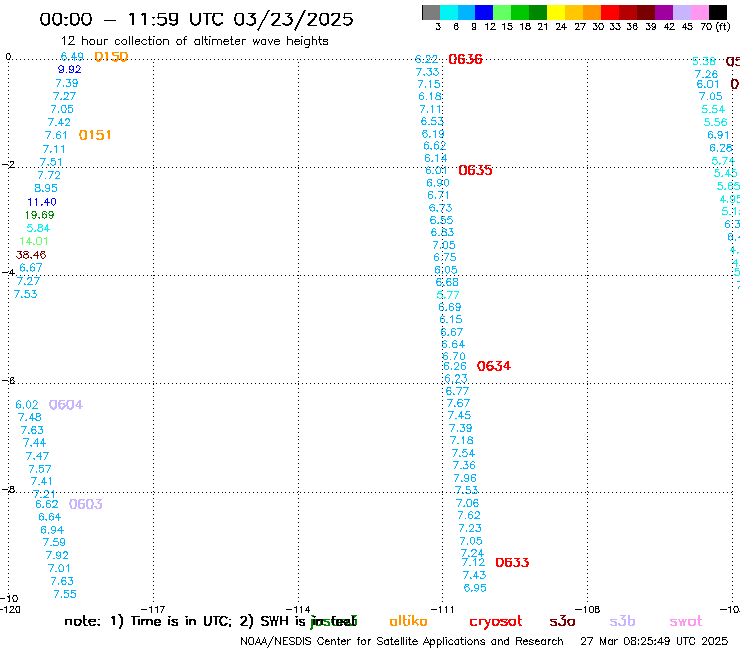Click the orange swatch labeled 30

592,12
